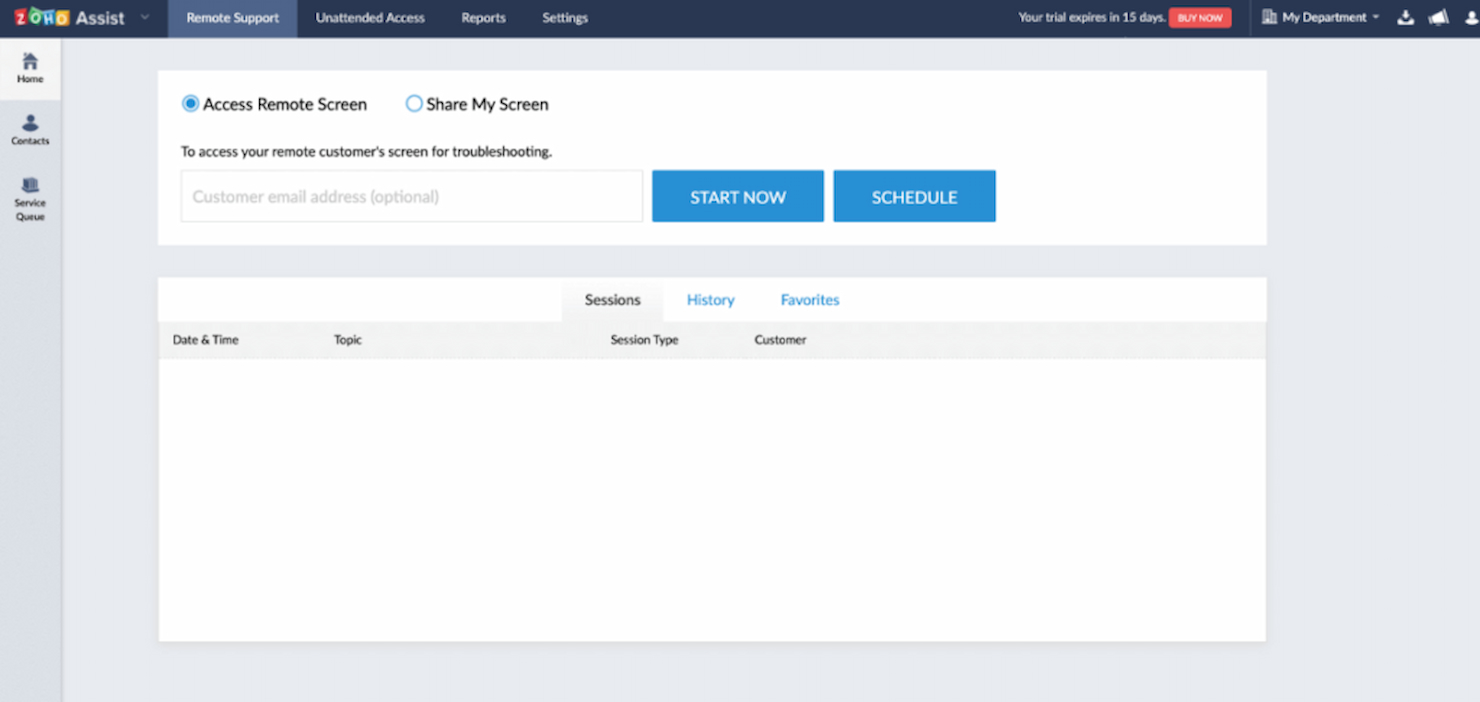Select Contacts from the left sidebar
Viewport: 1480px width, 702px height.
click(30, 130)
